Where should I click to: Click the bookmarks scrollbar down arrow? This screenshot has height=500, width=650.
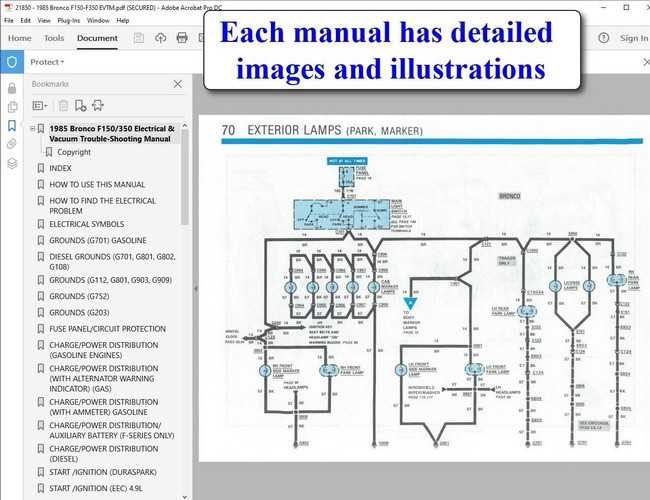(x=185, y=497)
